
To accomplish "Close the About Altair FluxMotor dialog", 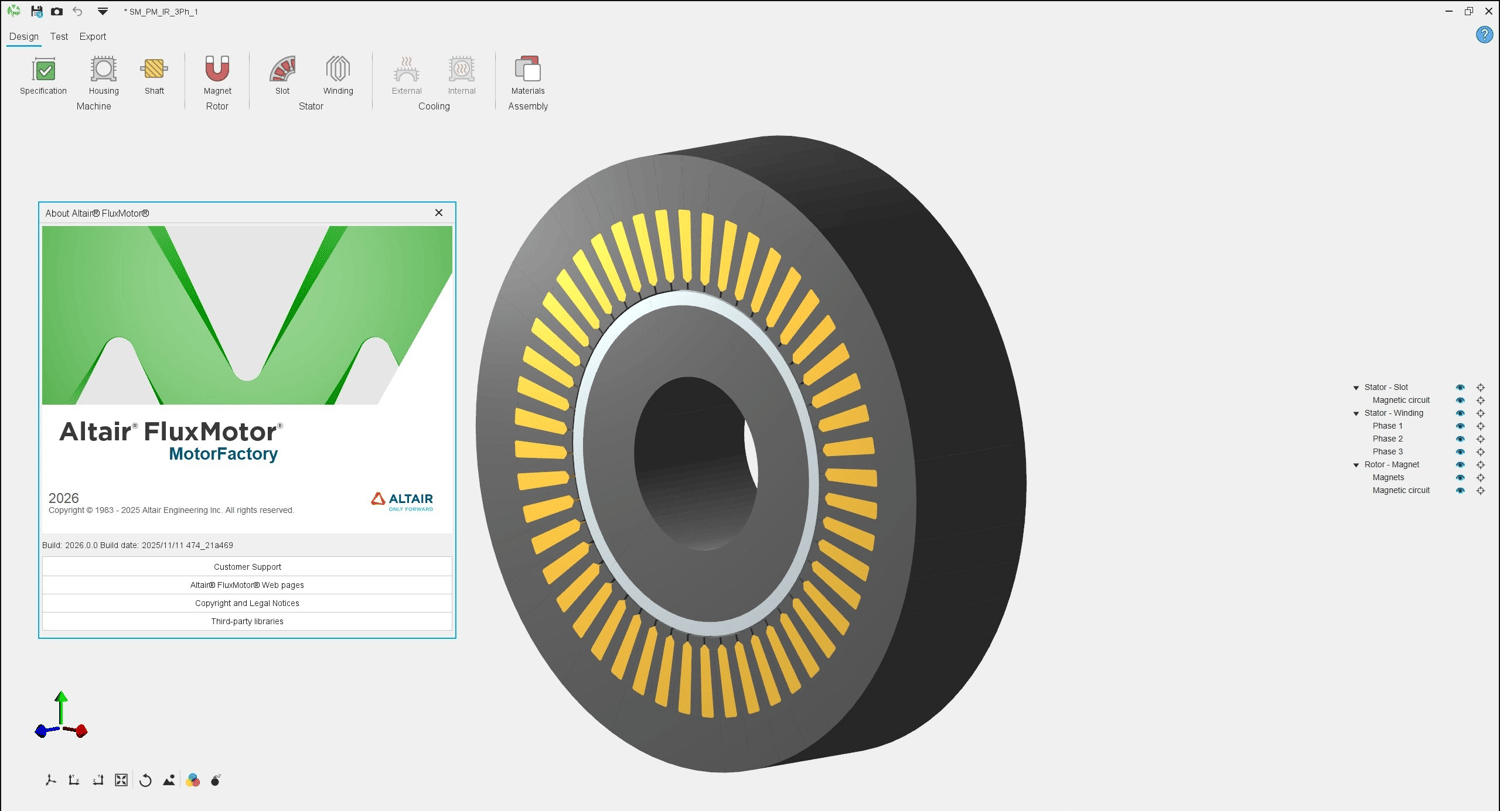I will [438, 213].
